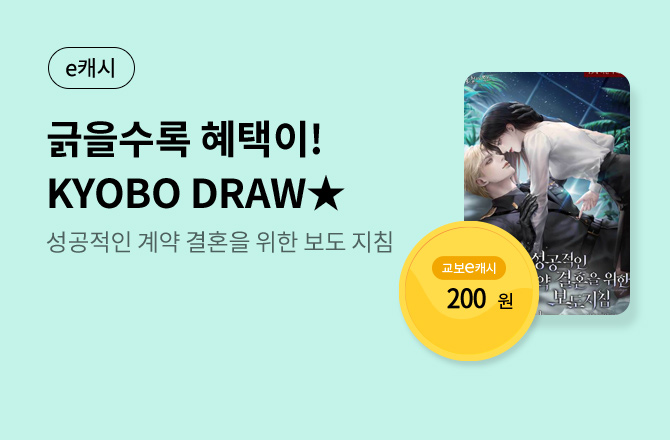Click the KYOBO DRAW title text
The height and width of the screenshot is (440, 670).
176,194
